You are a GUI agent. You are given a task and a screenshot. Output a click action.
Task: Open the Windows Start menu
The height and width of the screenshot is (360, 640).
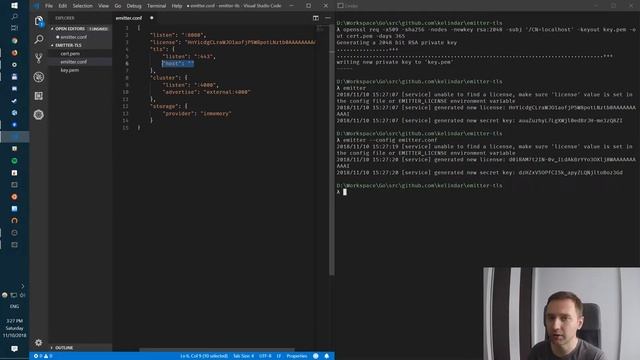14,5
